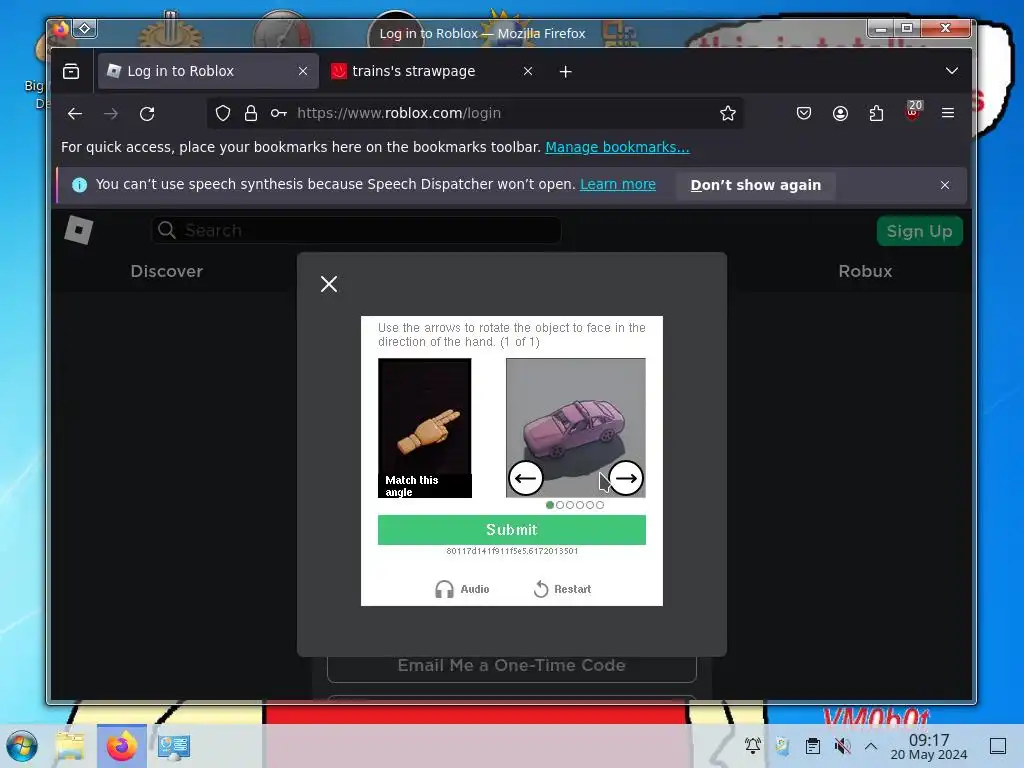Viewport: 1024px width, 768px height.
Task: Select the second rotation dot under the car
Action: click(x=560, y=505)
